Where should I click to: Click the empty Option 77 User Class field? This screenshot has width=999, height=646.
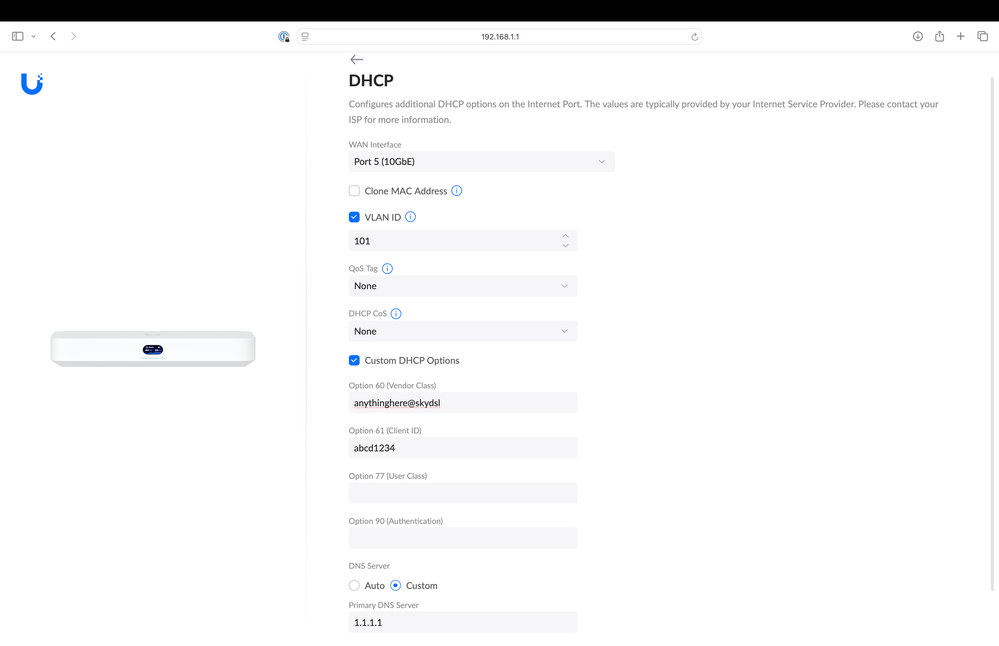click(463, 492)
